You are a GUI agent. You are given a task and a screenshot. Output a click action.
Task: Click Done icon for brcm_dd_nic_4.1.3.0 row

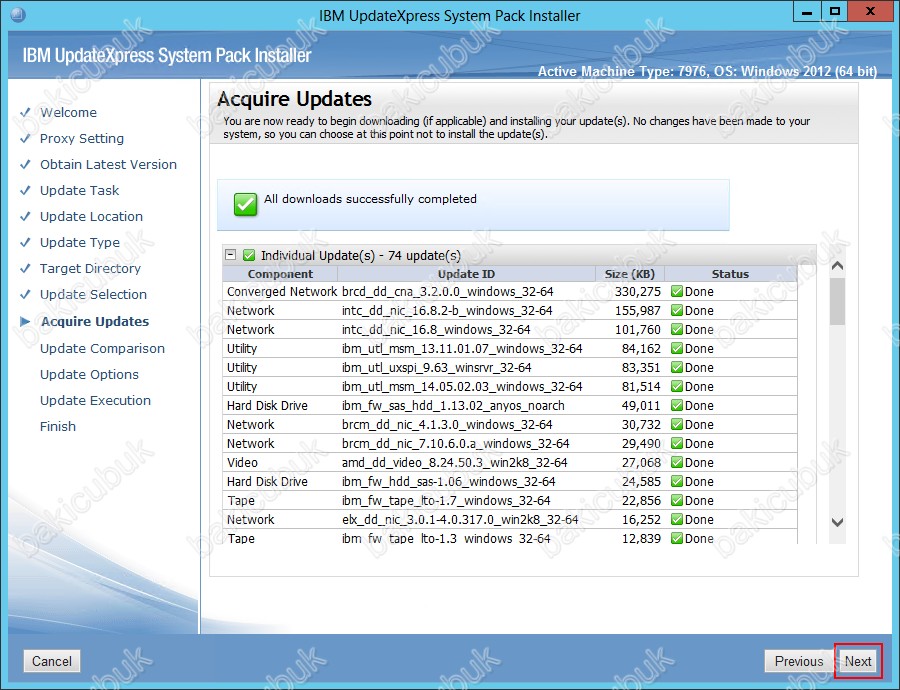pos(677,424)
